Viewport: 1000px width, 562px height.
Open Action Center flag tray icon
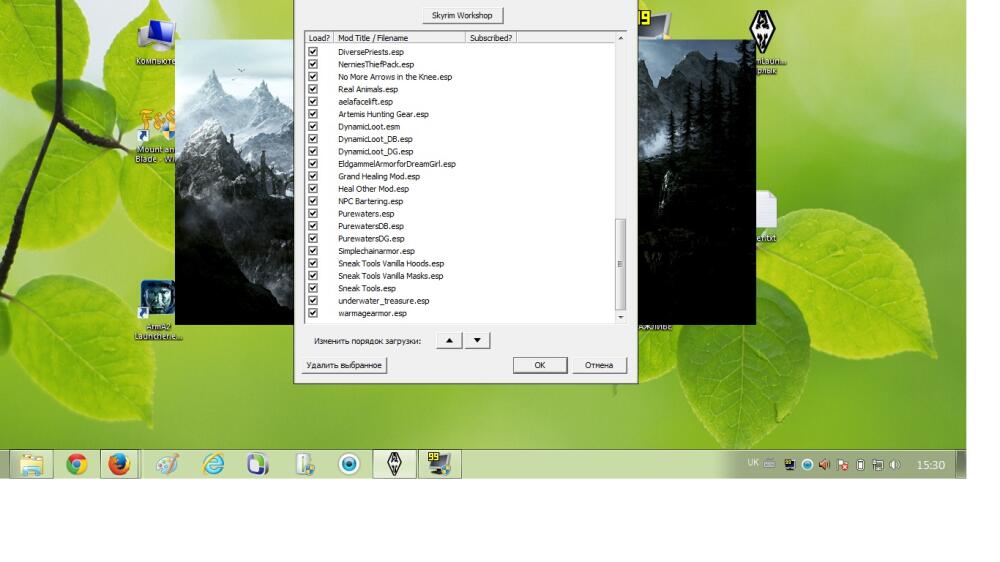pyautogui.click(x=842, y=465)
